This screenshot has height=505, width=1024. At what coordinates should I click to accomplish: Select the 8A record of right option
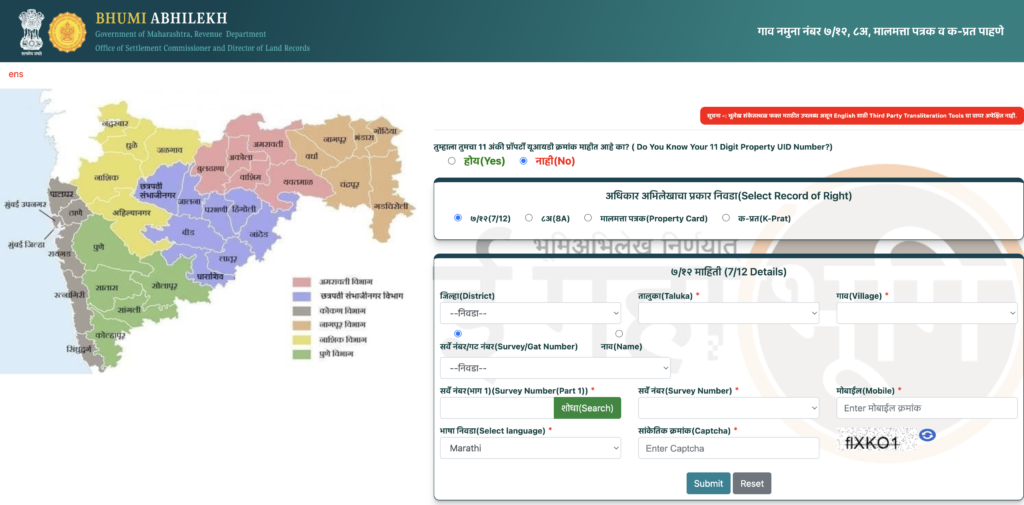click(x=529, y=217)
